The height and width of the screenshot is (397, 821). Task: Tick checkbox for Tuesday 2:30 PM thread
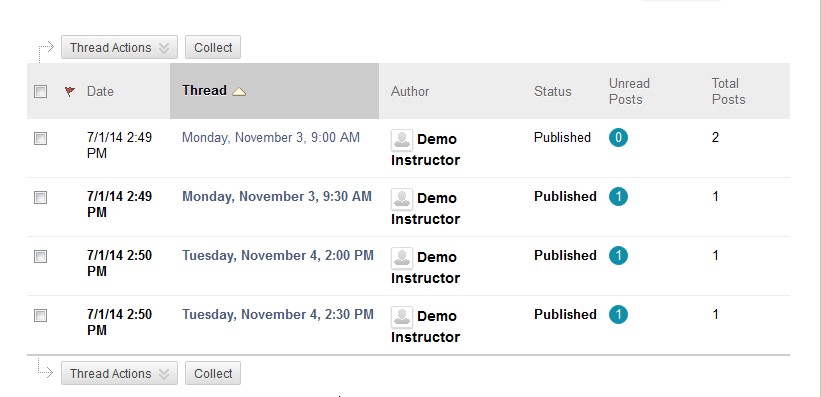click(x=40, y=315)
